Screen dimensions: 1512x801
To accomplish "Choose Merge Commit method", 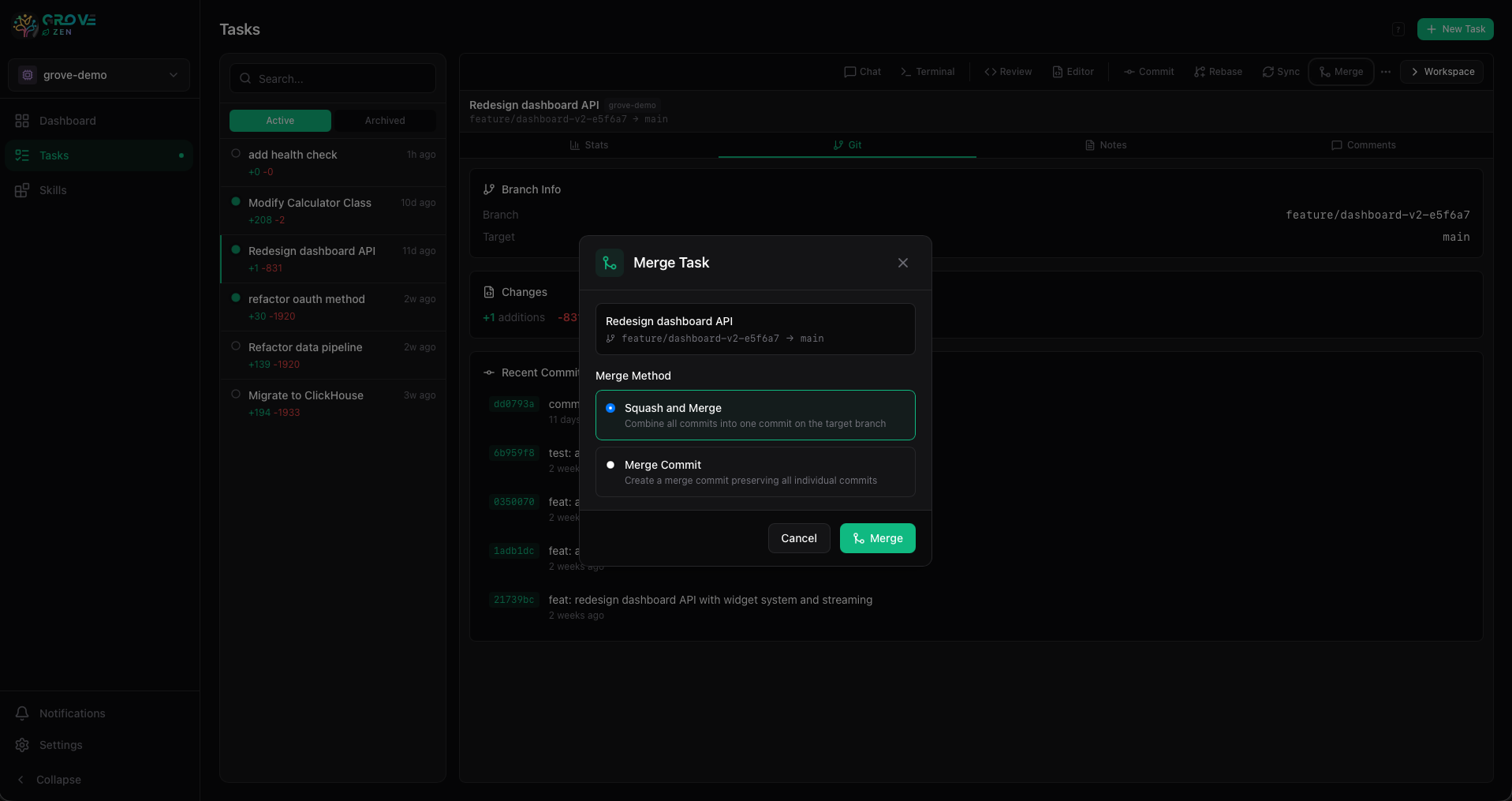I will coord(755,471).
